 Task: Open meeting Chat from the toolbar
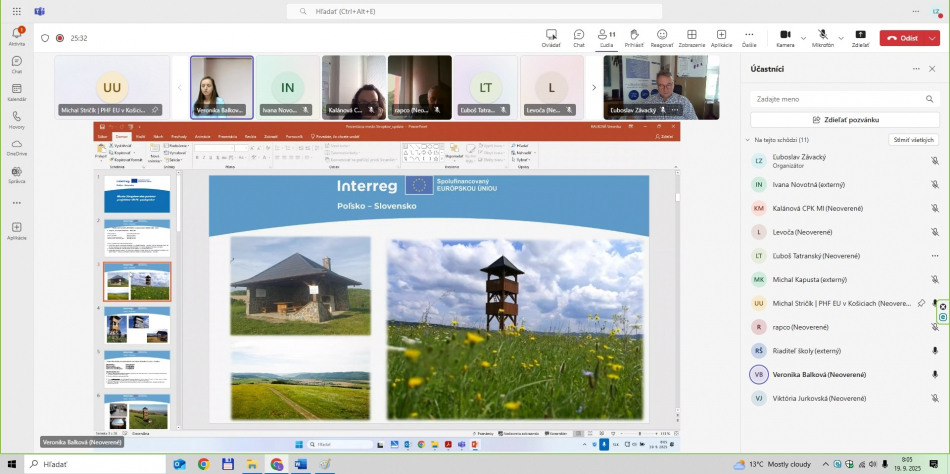point(579,34)
